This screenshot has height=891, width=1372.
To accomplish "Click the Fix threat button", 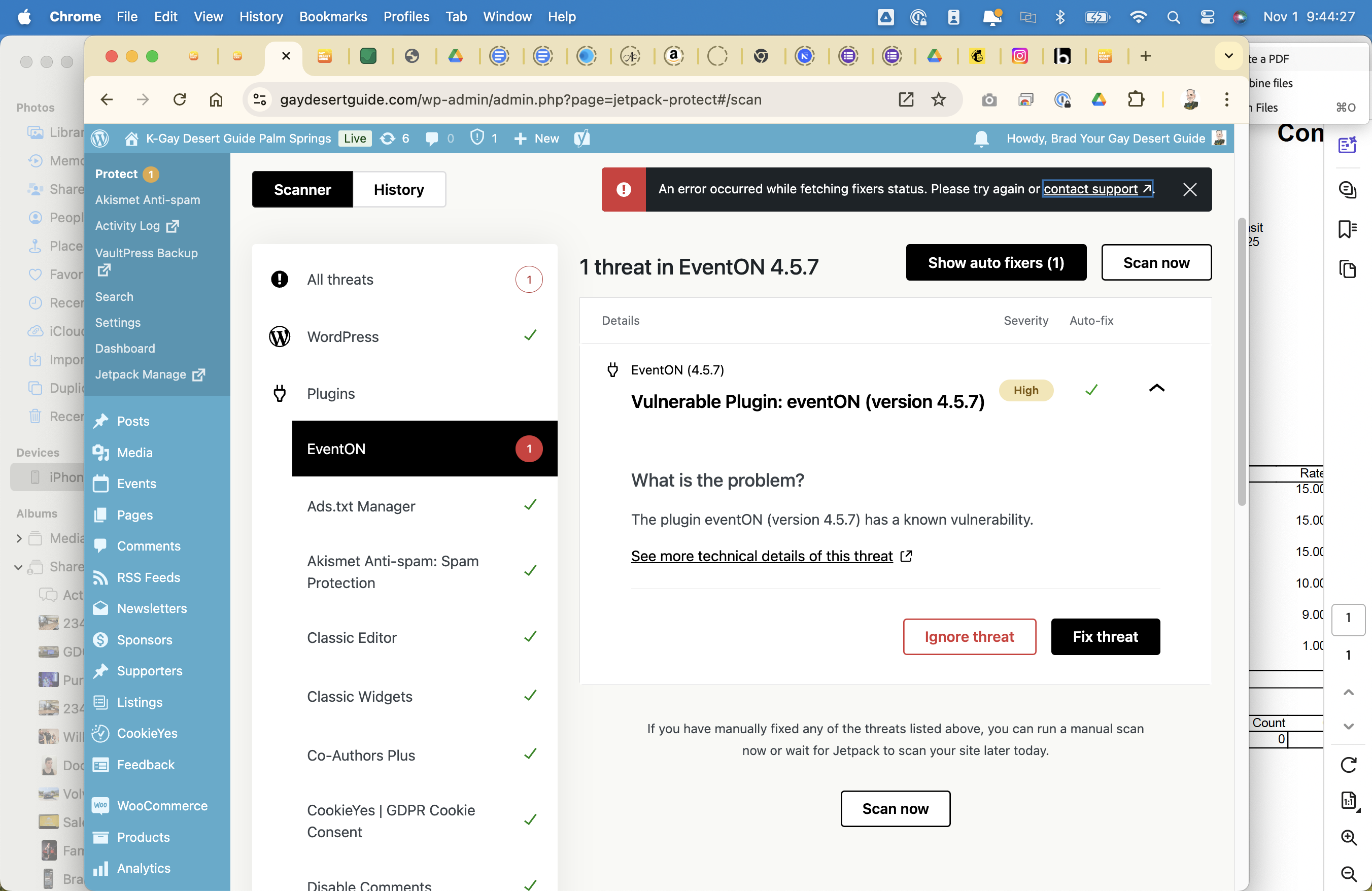I will pyautogui.click(x=1106, y=637).
